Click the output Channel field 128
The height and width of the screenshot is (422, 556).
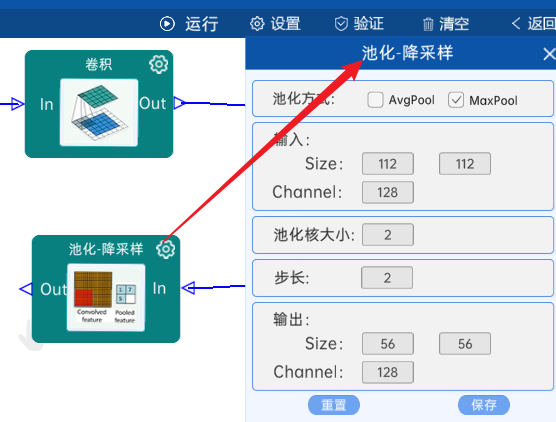(388, 372)
